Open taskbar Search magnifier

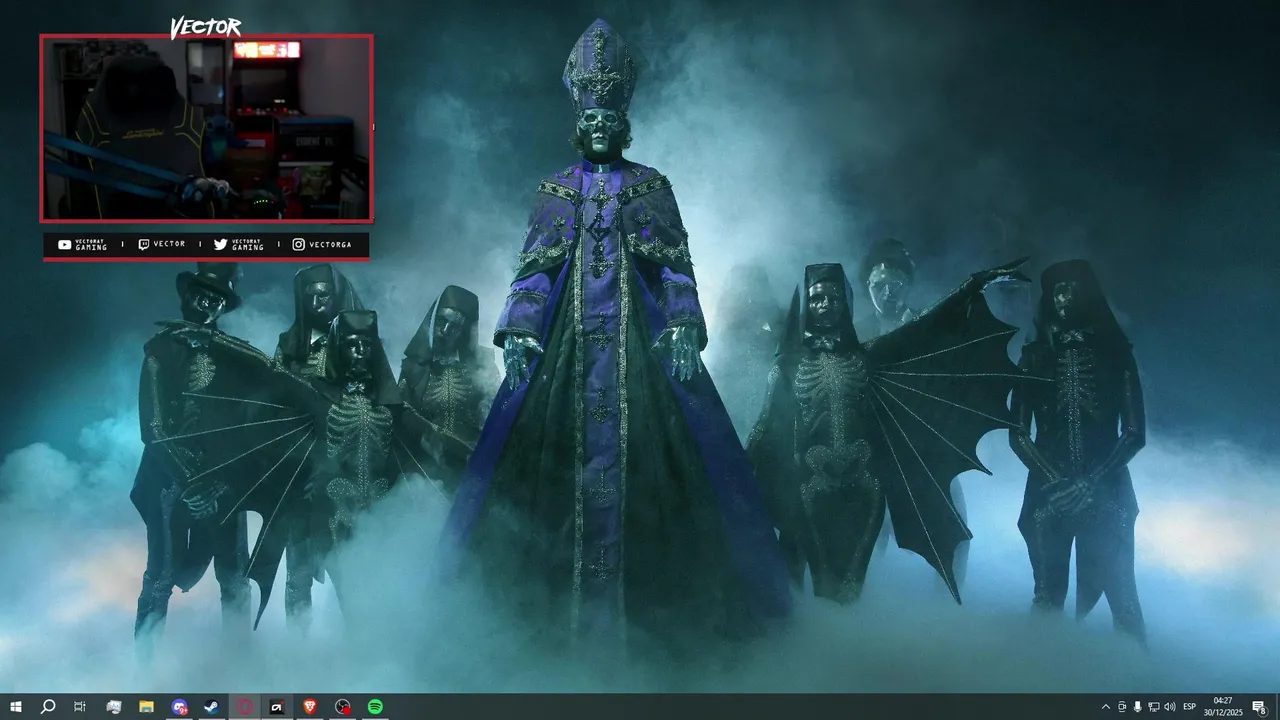pyautogui.click(x=48, y=707)
